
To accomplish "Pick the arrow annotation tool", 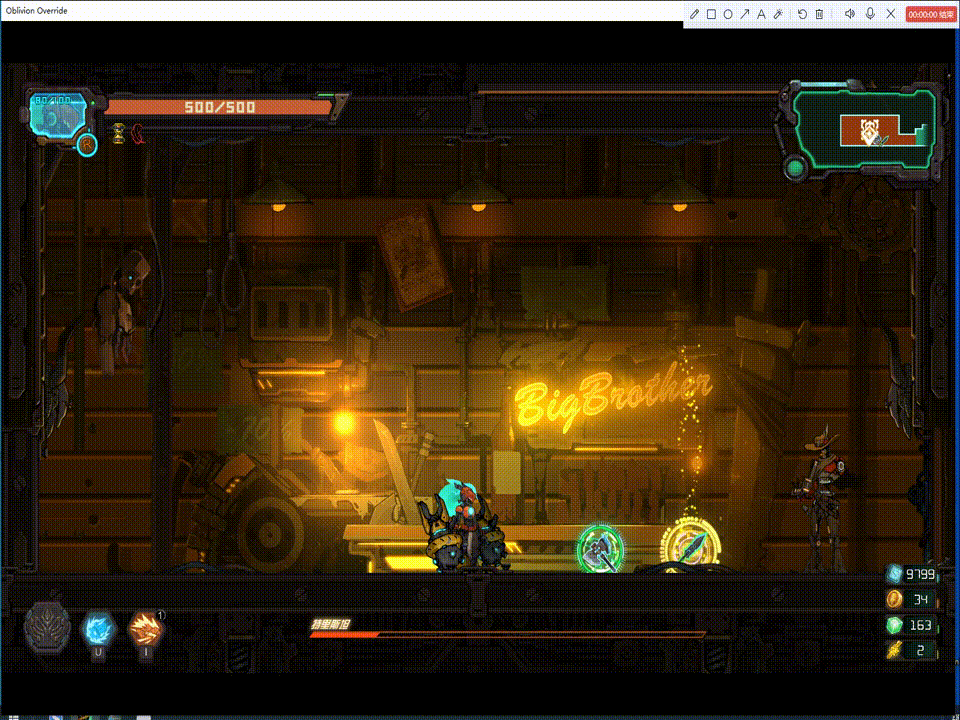I will point(744,14).
